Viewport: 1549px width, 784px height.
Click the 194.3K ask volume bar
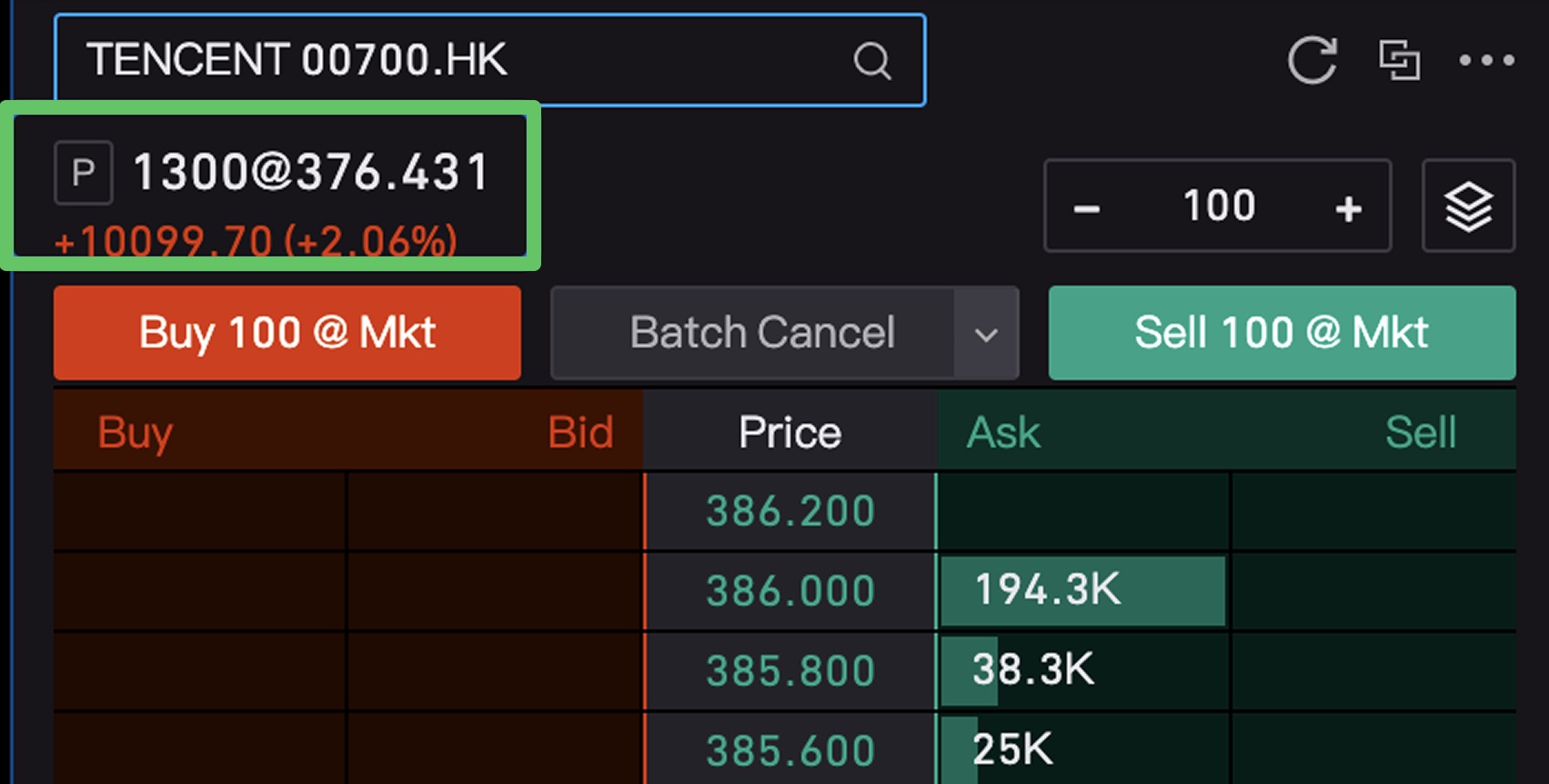tap(1082, 591)
